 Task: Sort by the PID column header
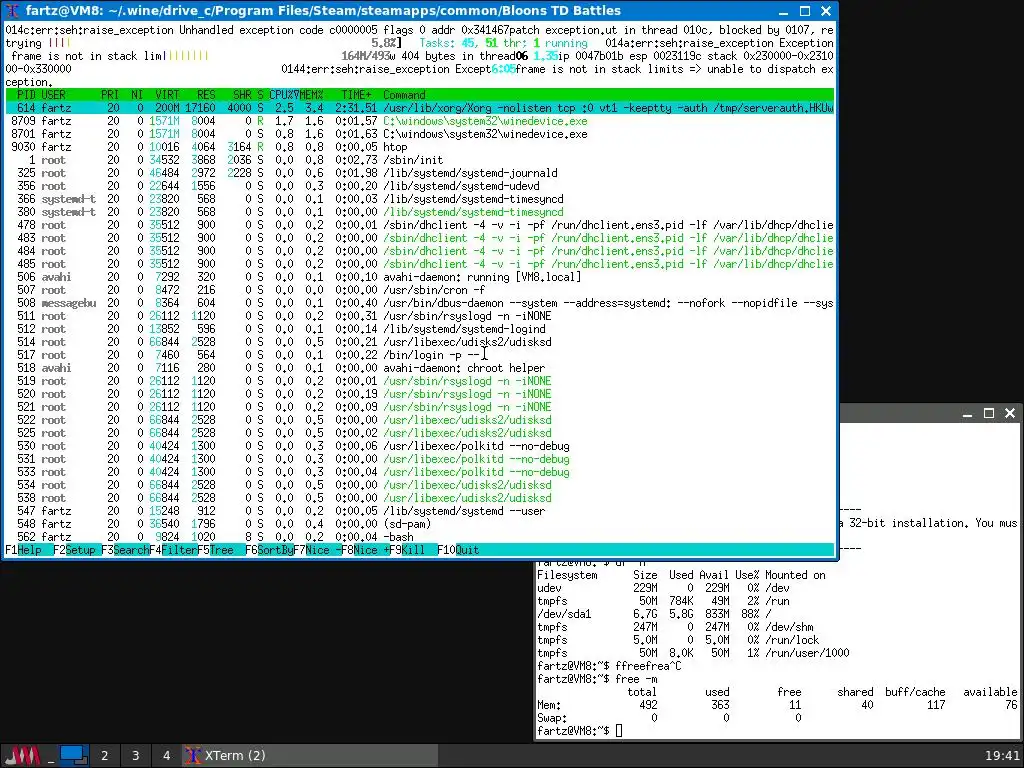point(26,95)
